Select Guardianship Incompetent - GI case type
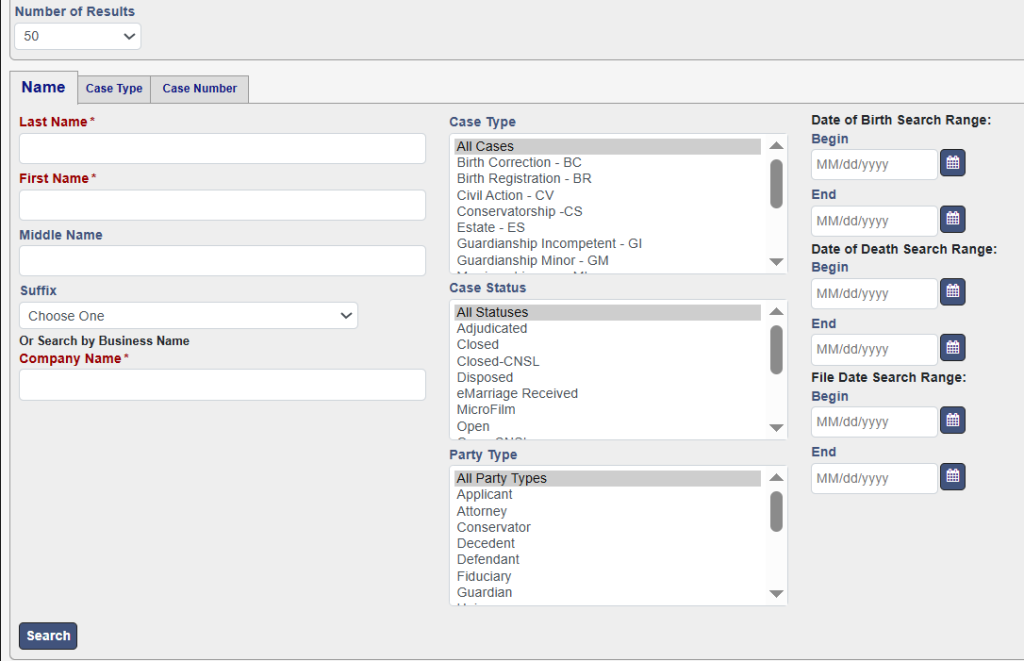This screenshot has width=1024, height=661. tap(608, 244)
